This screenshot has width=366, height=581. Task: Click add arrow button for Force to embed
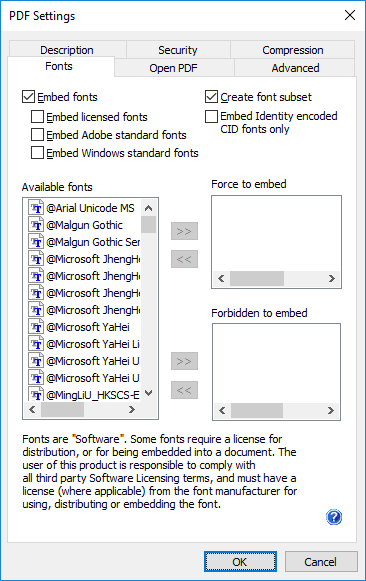pyautogui.click(x=184, y=231)
